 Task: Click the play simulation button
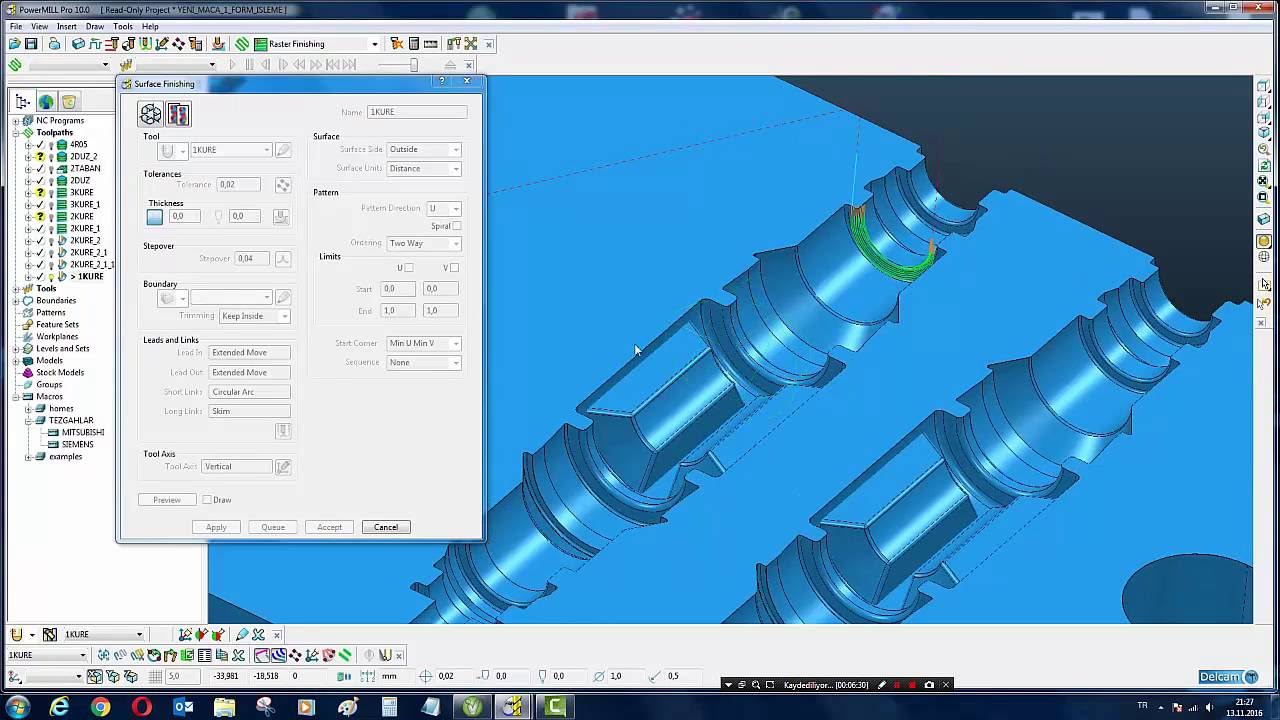pyautogui.click(x=232, y=65)
